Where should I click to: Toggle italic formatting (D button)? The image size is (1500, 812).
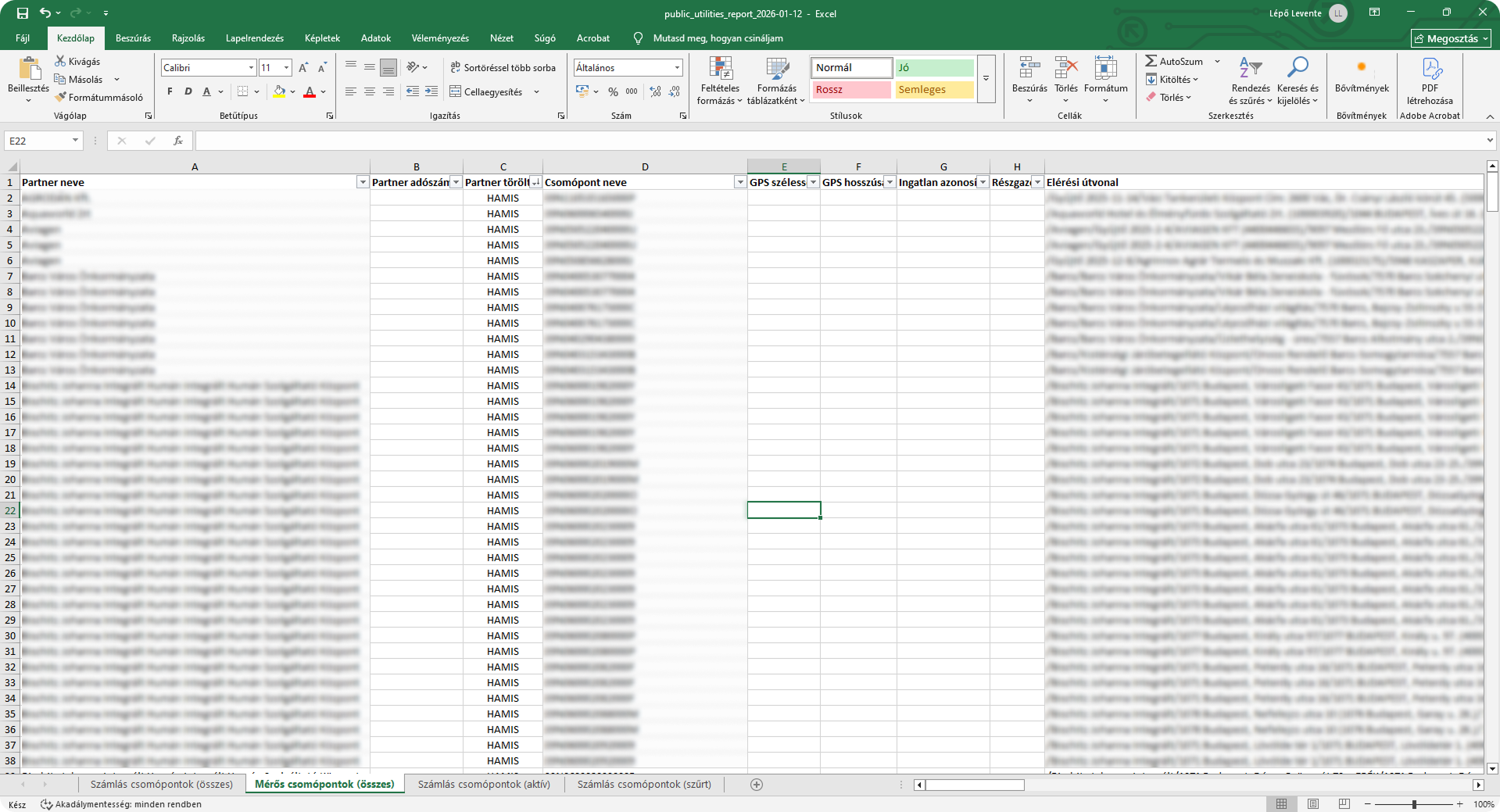coord(188,91)
